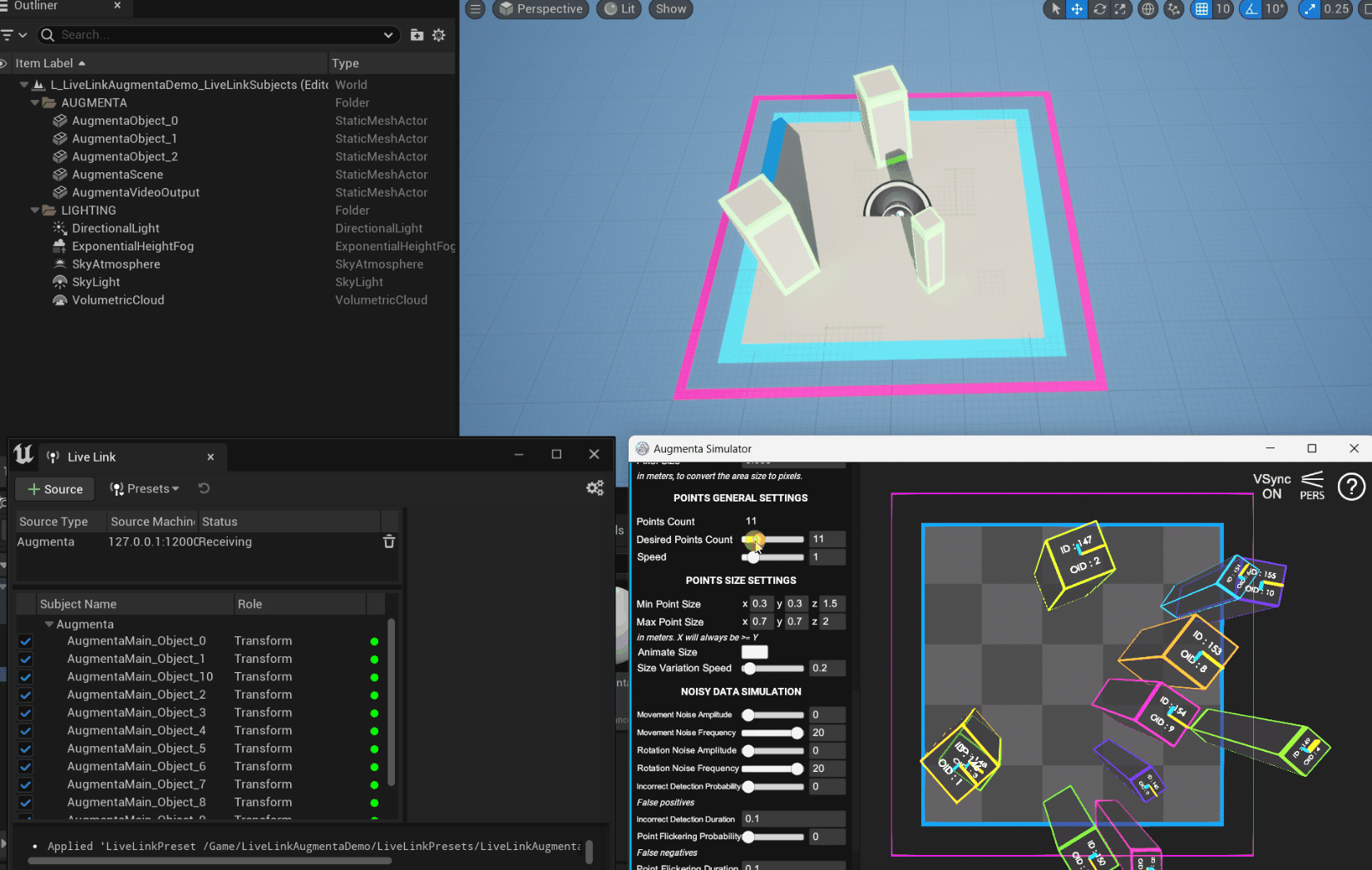This screenshot has height=870, width=1372.
Task: Uncheck AugmentaMain_Object_8 subject
Action: (x=26, y=803)
